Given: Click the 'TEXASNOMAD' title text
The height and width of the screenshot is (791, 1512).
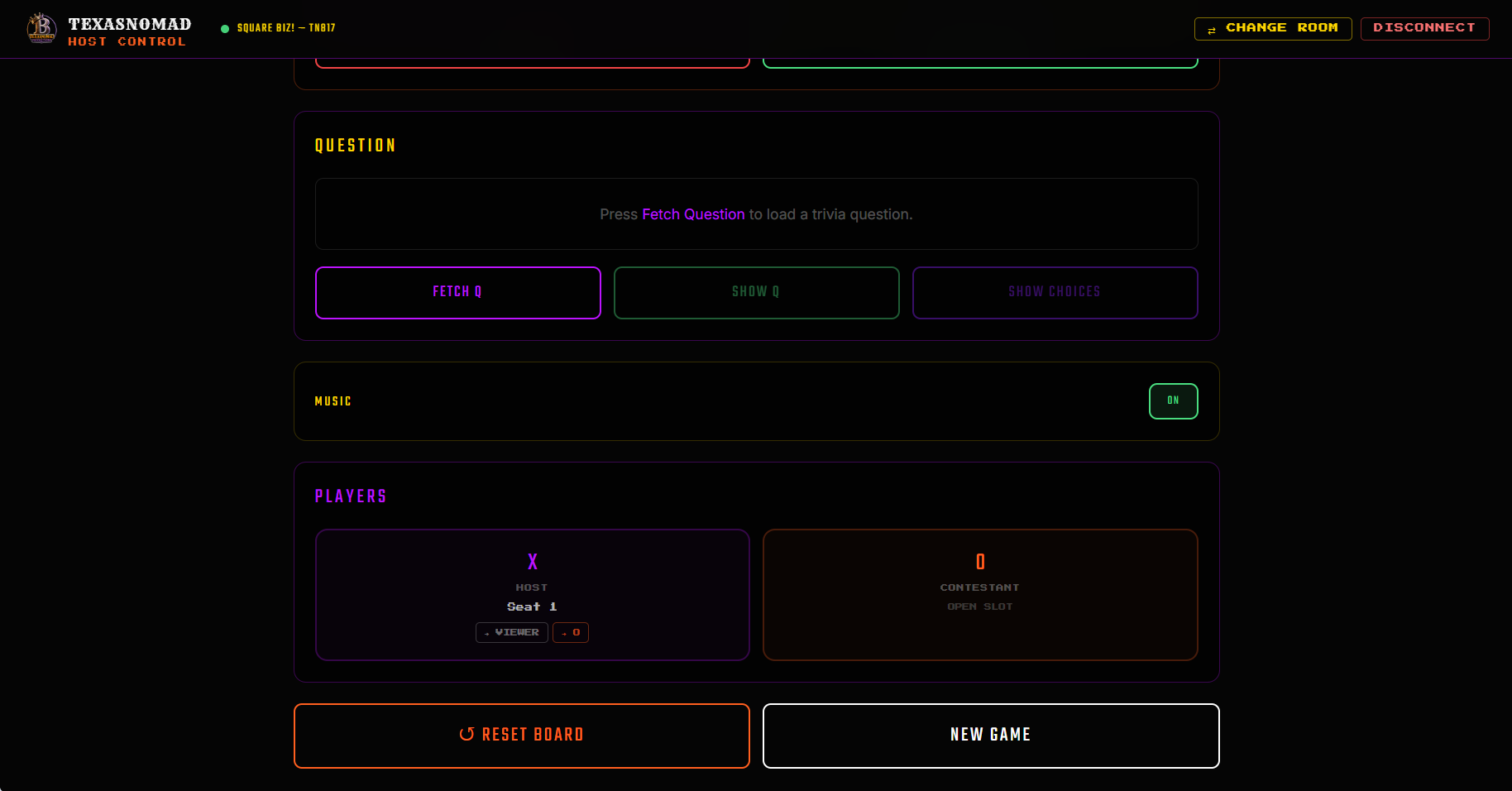Looking at the screenshot, I should [130, 24].
